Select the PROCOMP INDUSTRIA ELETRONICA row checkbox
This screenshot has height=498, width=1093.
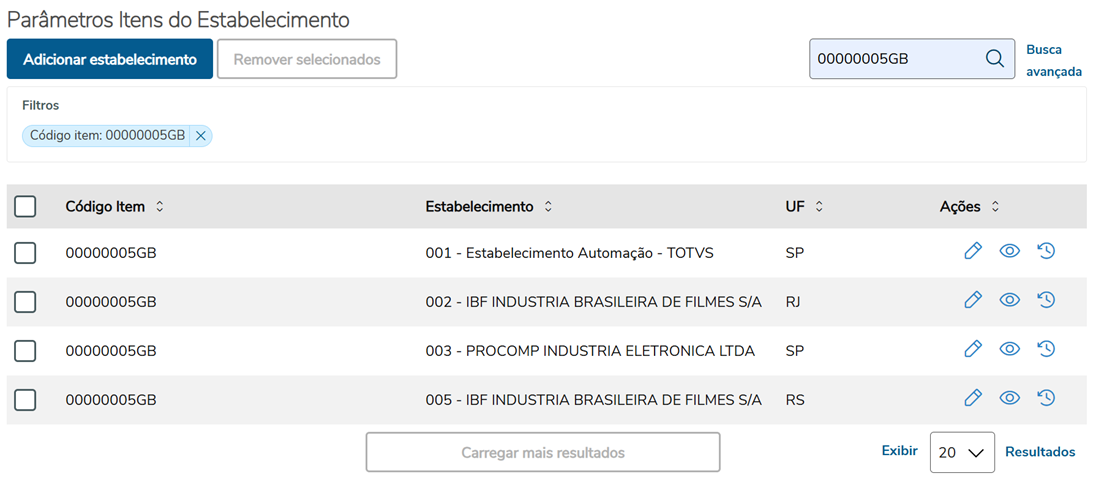(x=25, y=350)
